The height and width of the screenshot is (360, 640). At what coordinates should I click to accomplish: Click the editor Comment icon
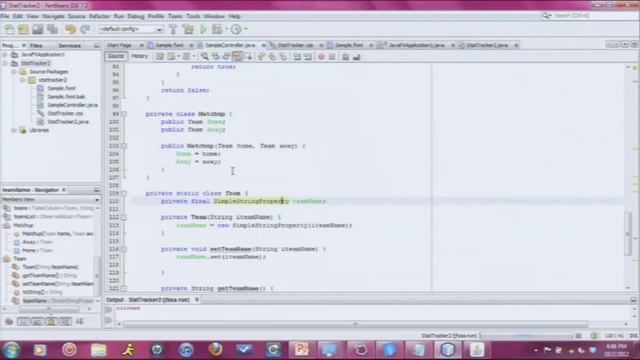point(345,57)
